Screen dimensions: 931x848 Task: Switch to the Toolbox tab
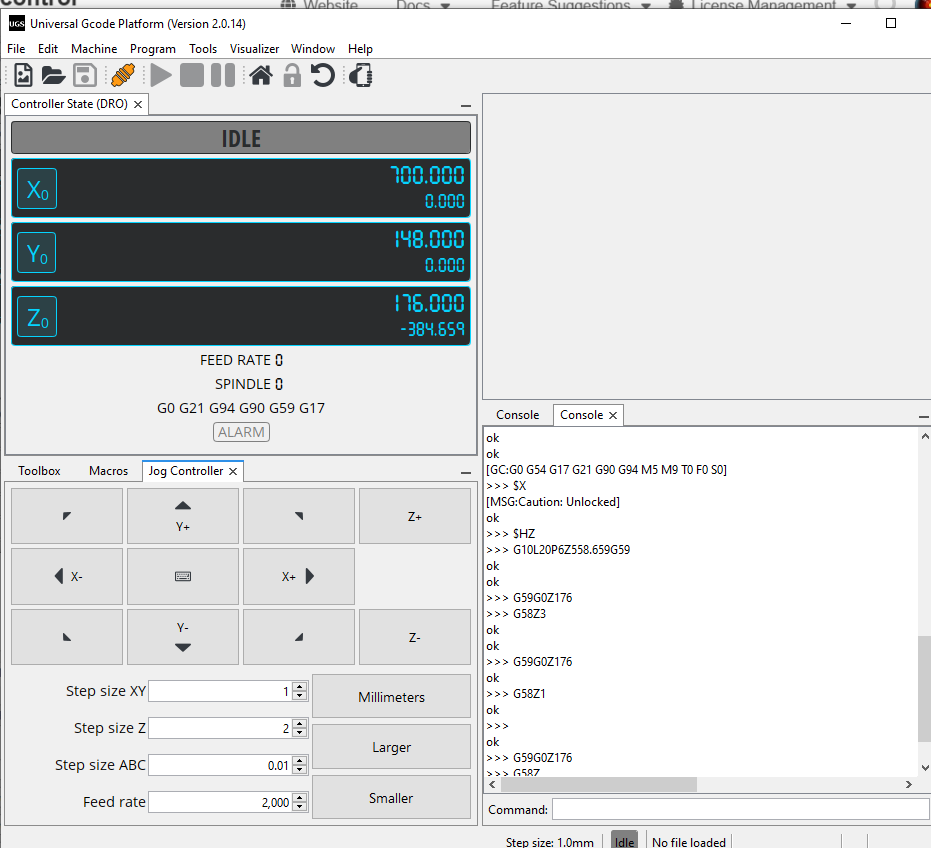click(x=39, y=471)
